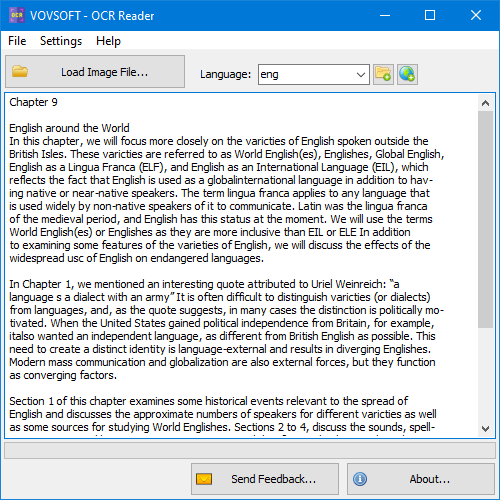The image size is (500, 500).
Task: Click the 'Language:' label
Action: pos(225,74)
